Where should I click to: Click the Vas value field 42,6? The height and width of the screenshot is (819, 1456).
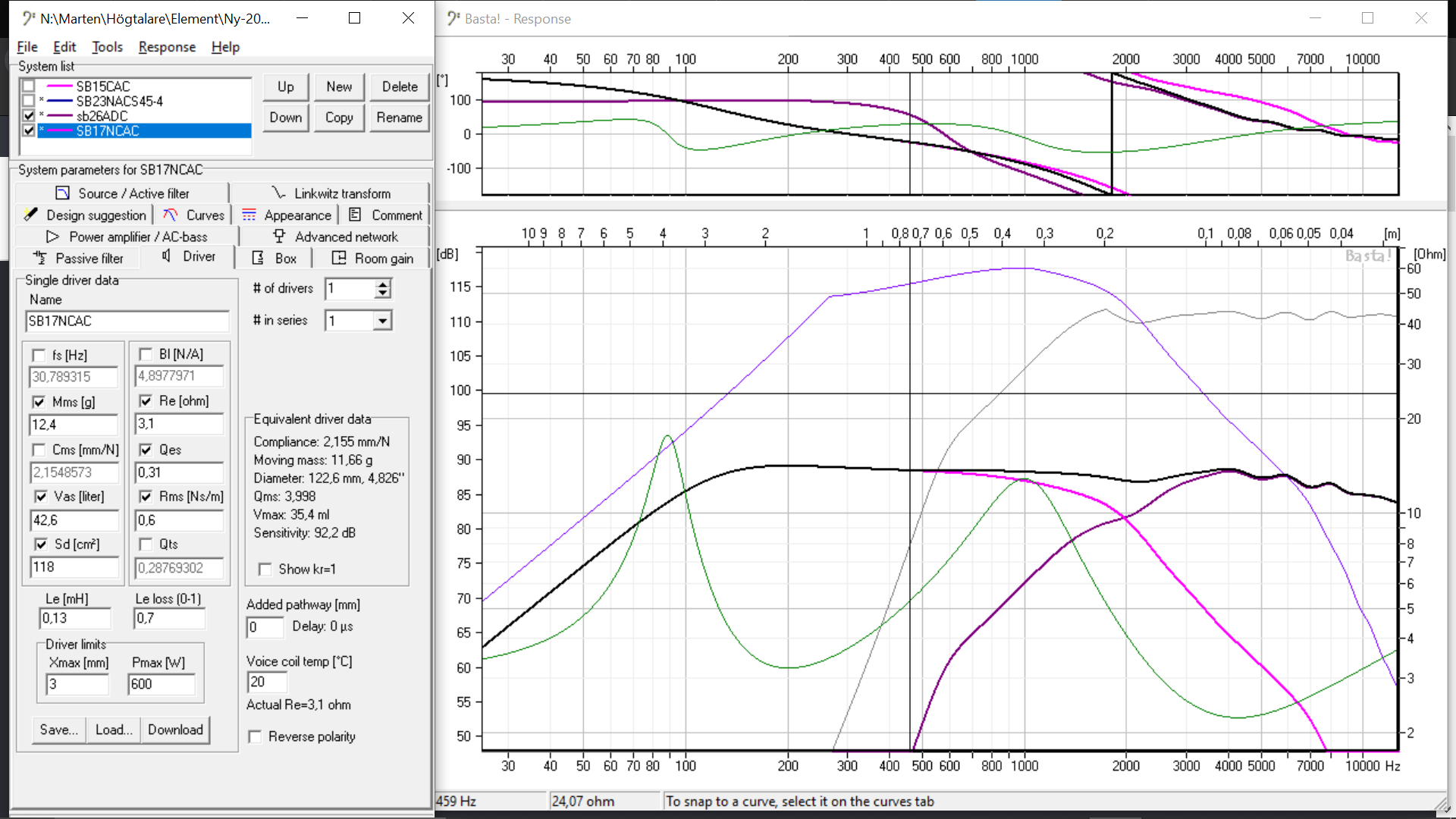coord(74,520)
